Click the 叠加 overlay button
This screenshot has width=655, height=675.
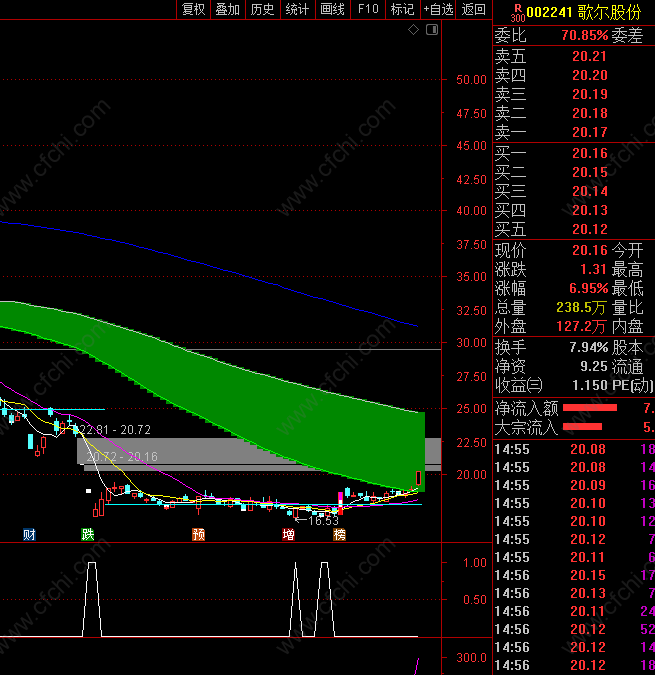point(228,9)
